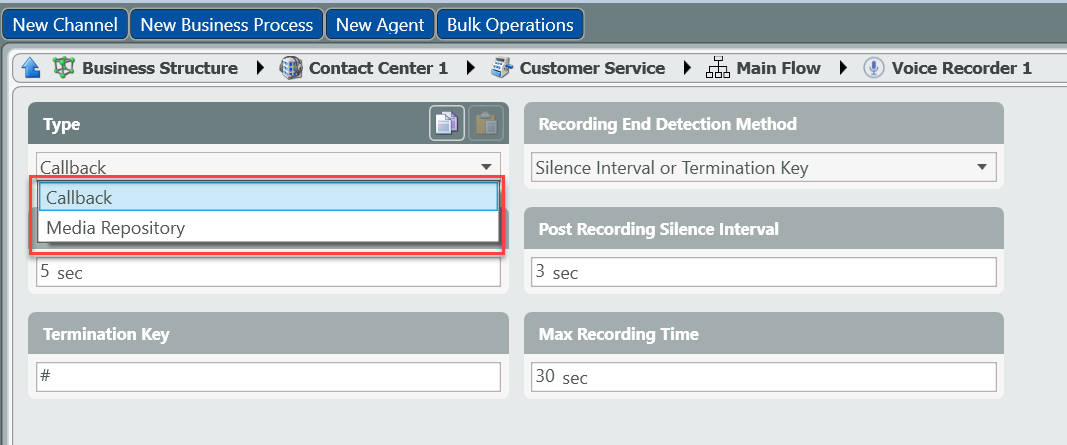Screen dimensions: 1067x445
Task: Click the Max Recording Time field
Action: click(x=764, y=377)
